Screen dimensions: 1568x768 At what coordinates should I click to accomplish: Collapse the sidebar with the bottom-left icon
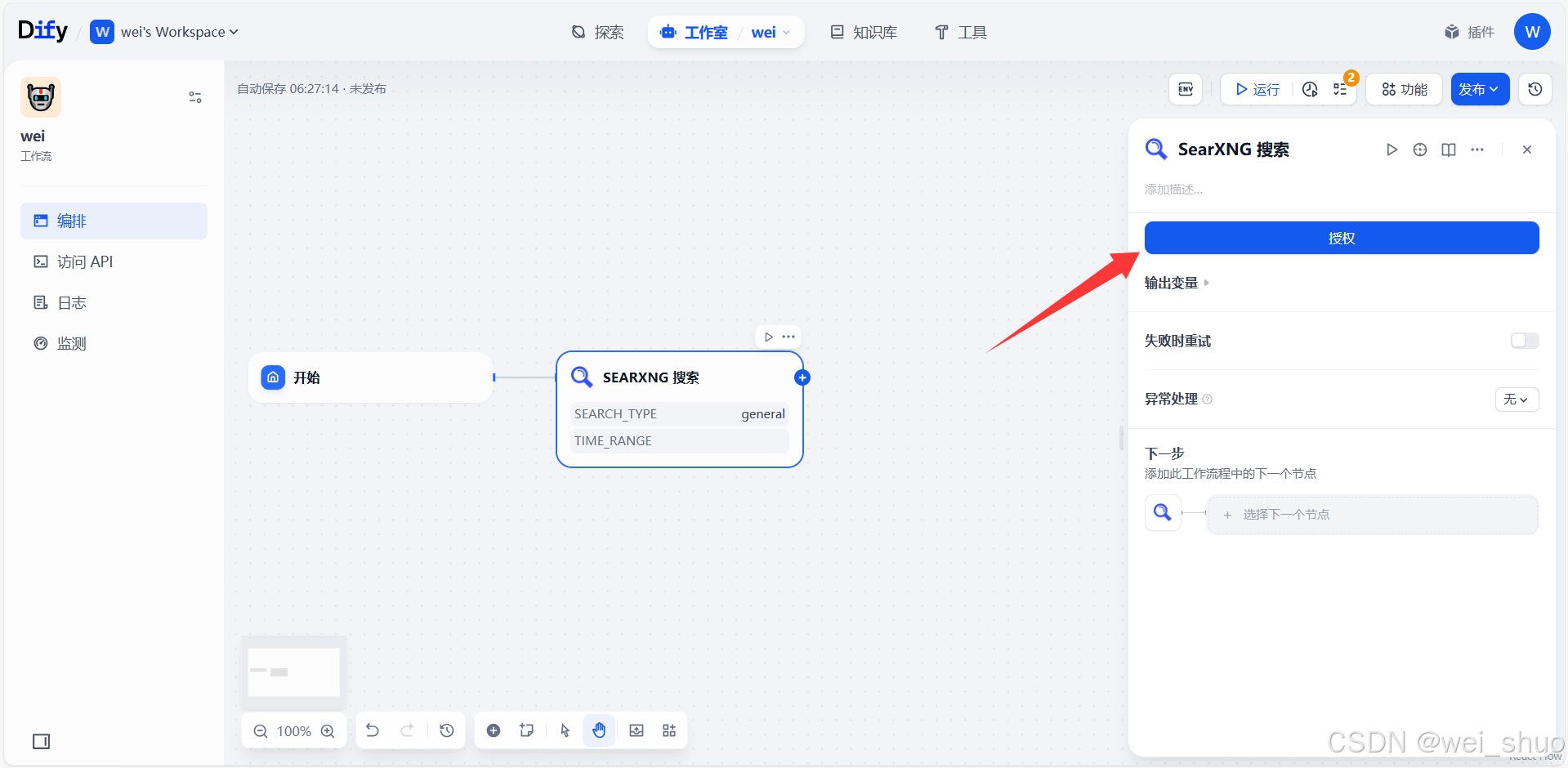click(x=41, y=741)
